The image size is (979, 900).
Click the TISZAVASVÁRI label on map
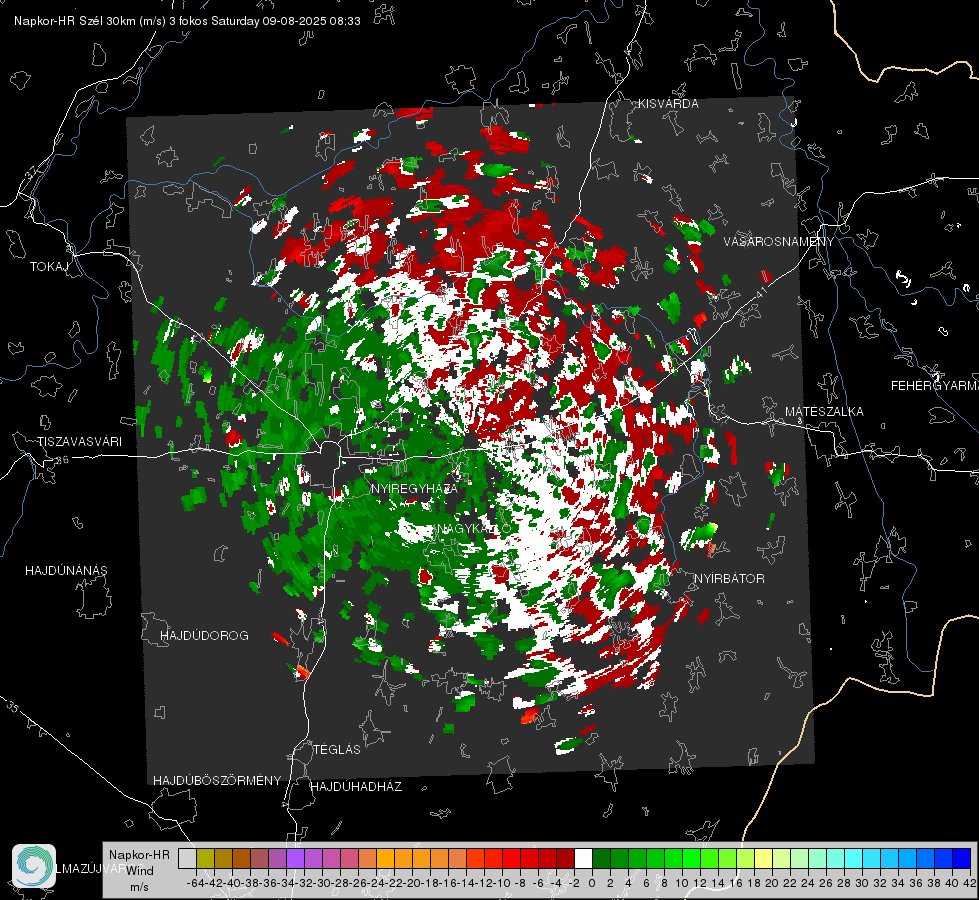[x=79, y=442]
